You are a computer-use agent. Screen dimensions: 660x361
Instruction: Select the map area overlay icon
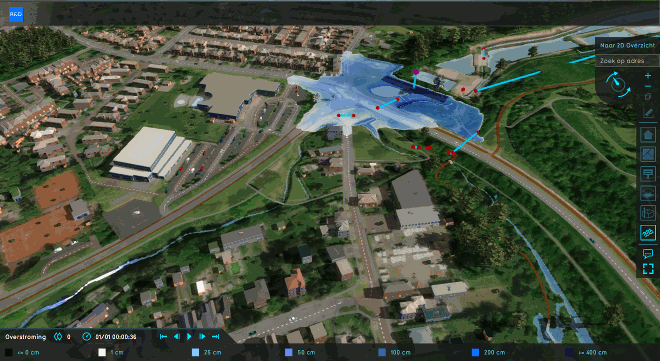pos(648,154)
